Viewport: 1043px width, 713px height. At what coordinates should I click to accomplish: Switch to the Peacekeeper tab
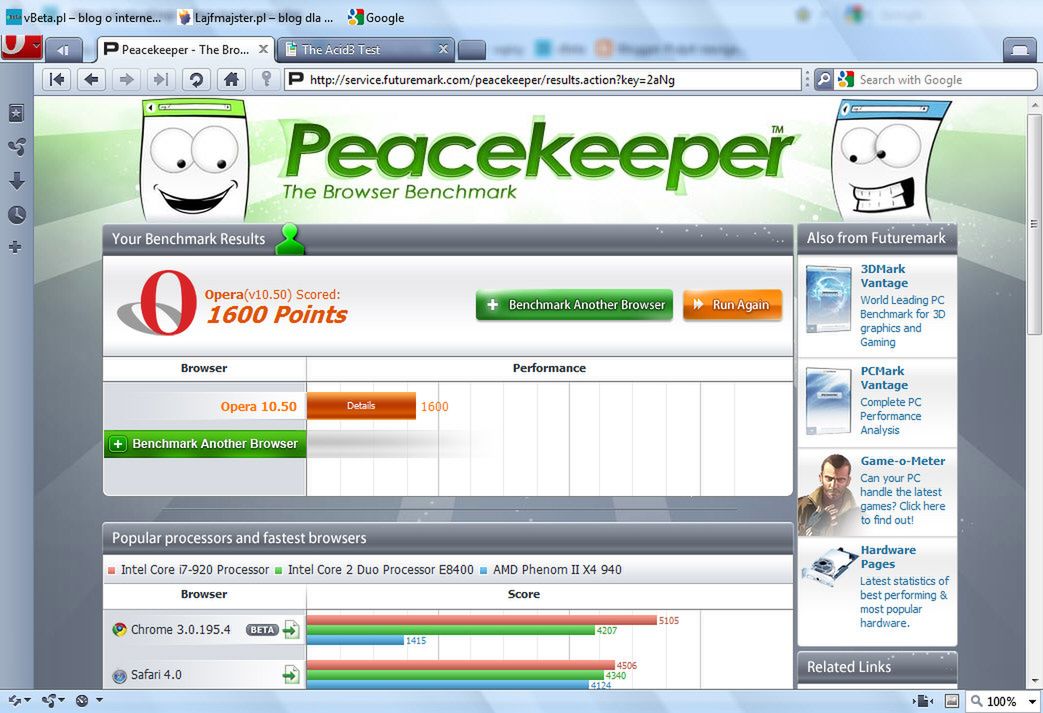tap(186, 49)
